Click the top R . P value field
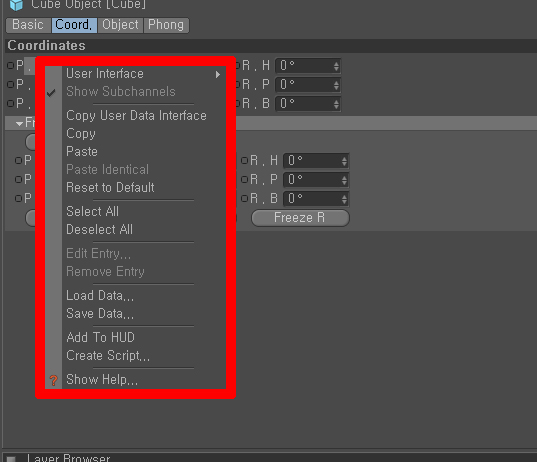The image size is (537, 462). tap(308, 85)
